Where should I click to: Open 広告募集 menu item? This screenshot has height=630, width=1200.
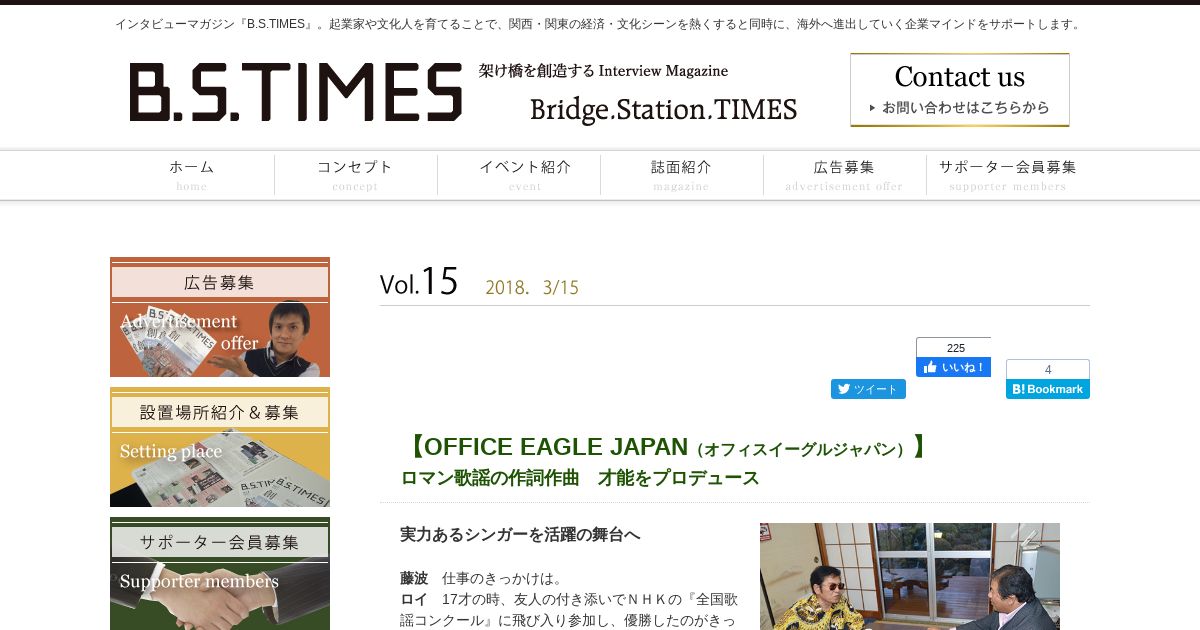tap(844, 175)
